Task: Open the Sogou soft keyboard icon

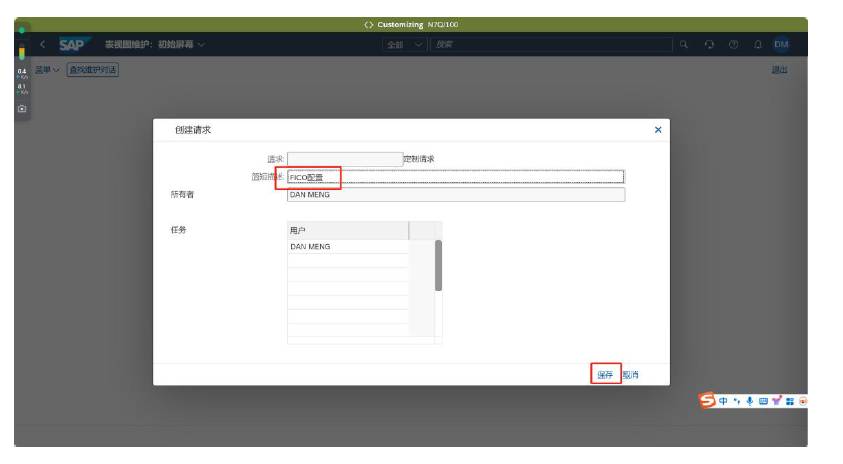Action: pyautogui.click(x=763, y=401)
